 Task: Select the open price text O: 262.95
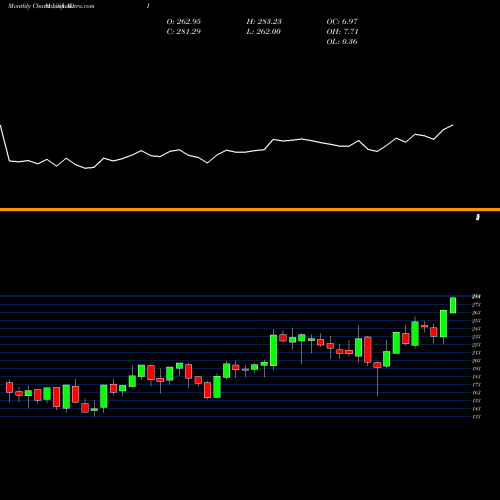pyautogui.click(x=184, y=22)
